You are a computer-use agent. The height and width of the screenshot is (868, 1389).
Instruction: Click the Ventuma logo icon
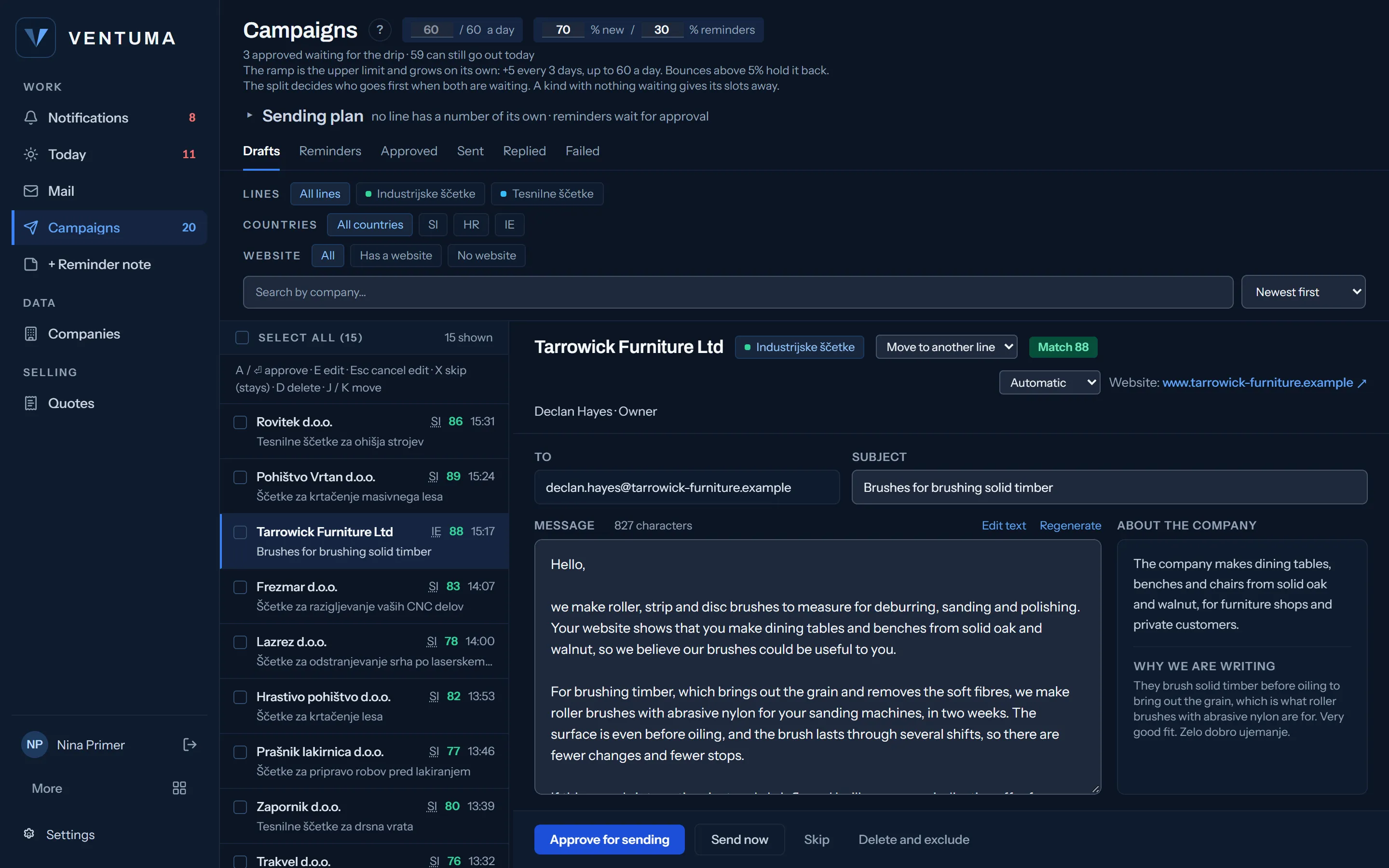click(x=36, y=38)
